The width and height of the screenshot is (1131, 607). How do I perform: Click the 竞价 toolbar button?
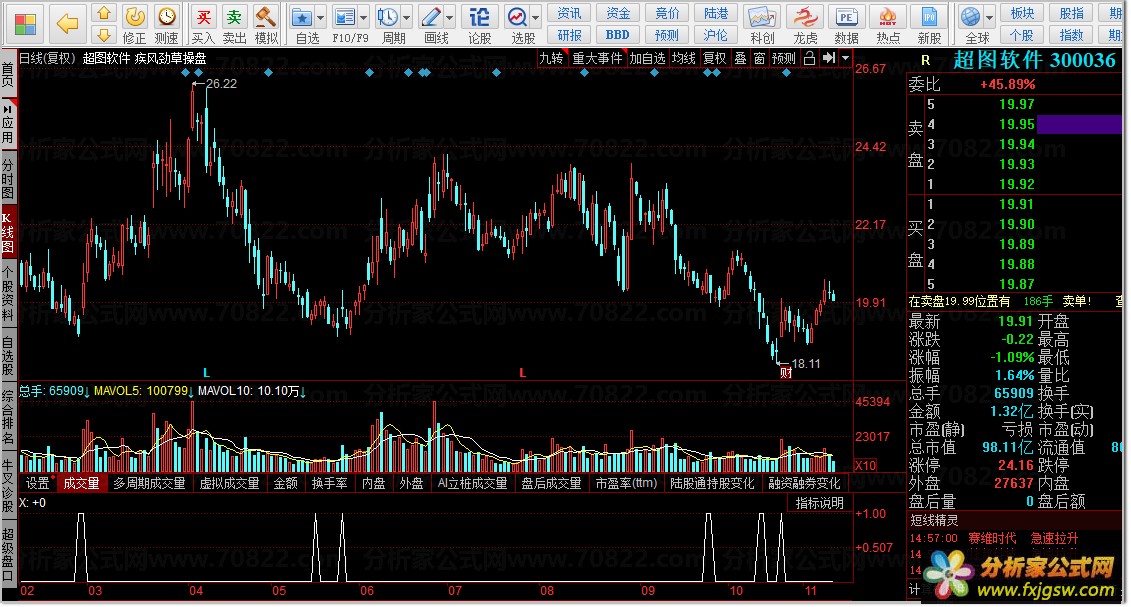667,13
